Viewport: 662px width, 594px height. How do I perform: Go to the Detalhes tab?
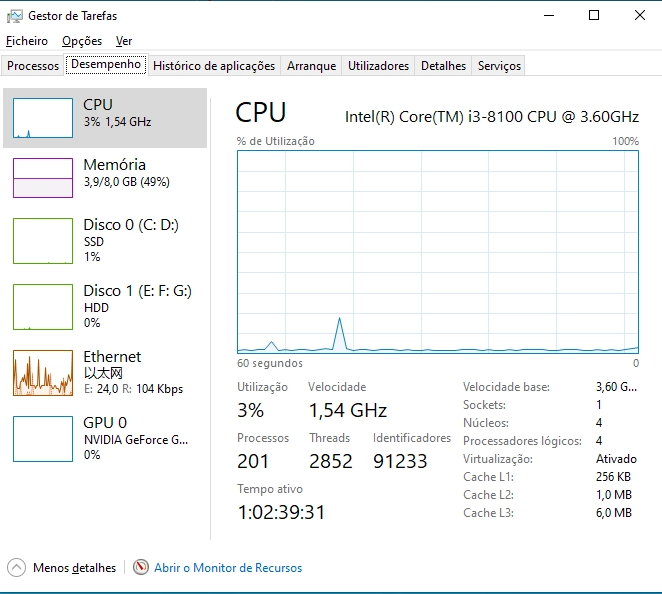443,66
